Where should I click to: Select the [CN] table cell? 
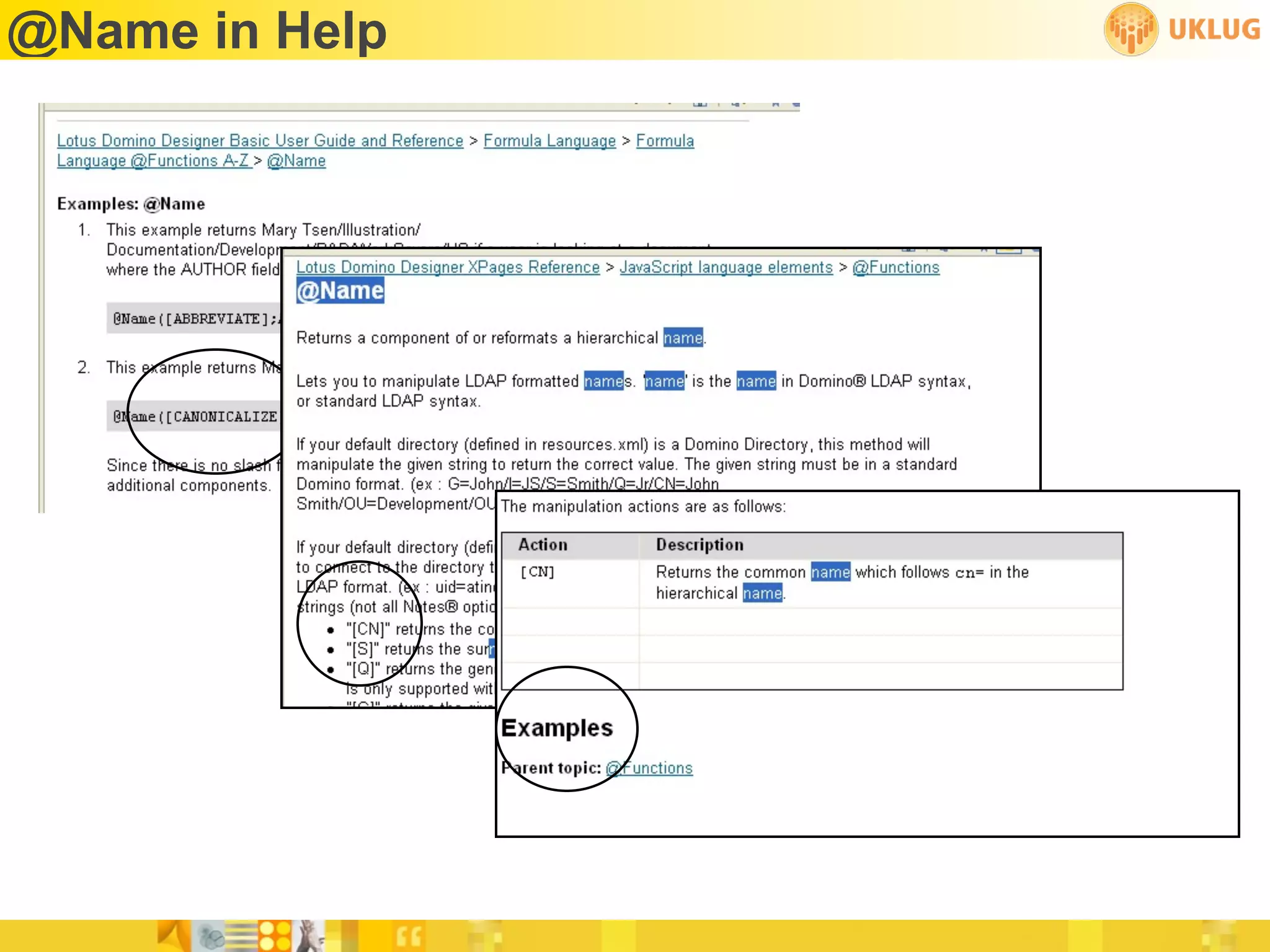click(x=537, y=572)
